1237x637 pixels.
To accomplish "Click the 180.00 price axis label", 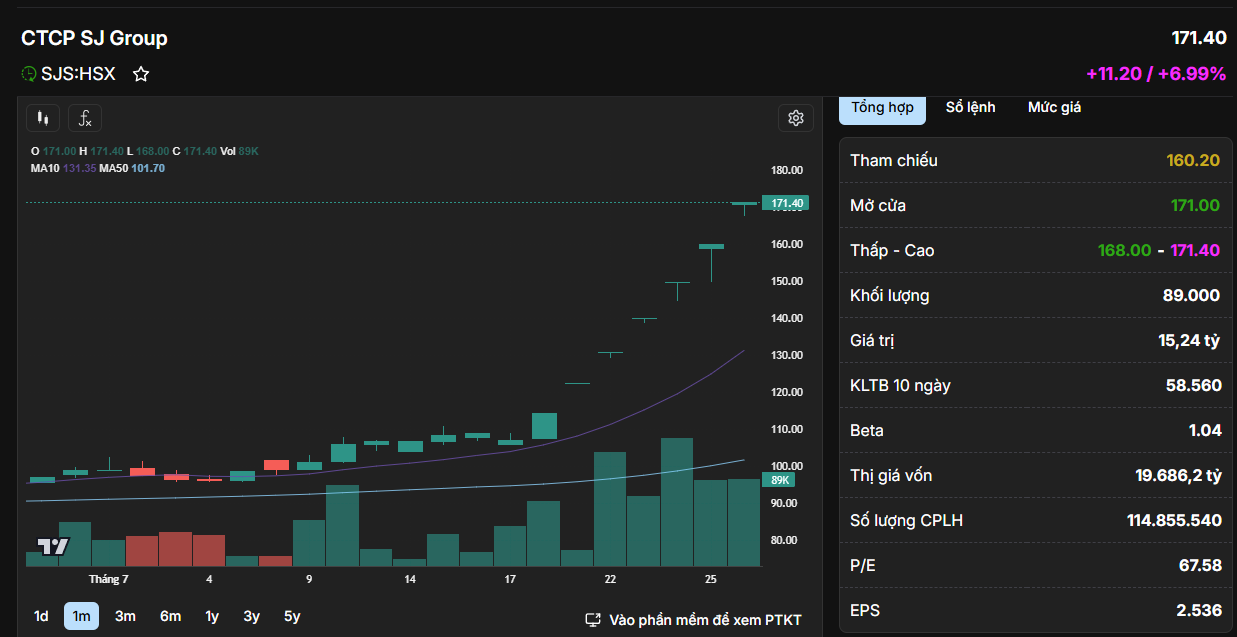I will click(x=787, y=170).
